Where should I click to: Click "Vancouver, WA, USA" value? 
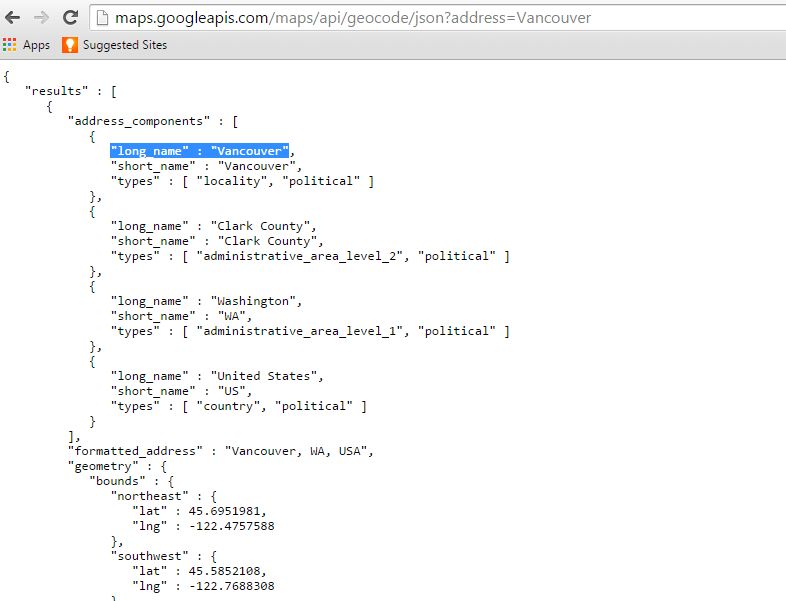pyautogui.click(x=296, y=451)
